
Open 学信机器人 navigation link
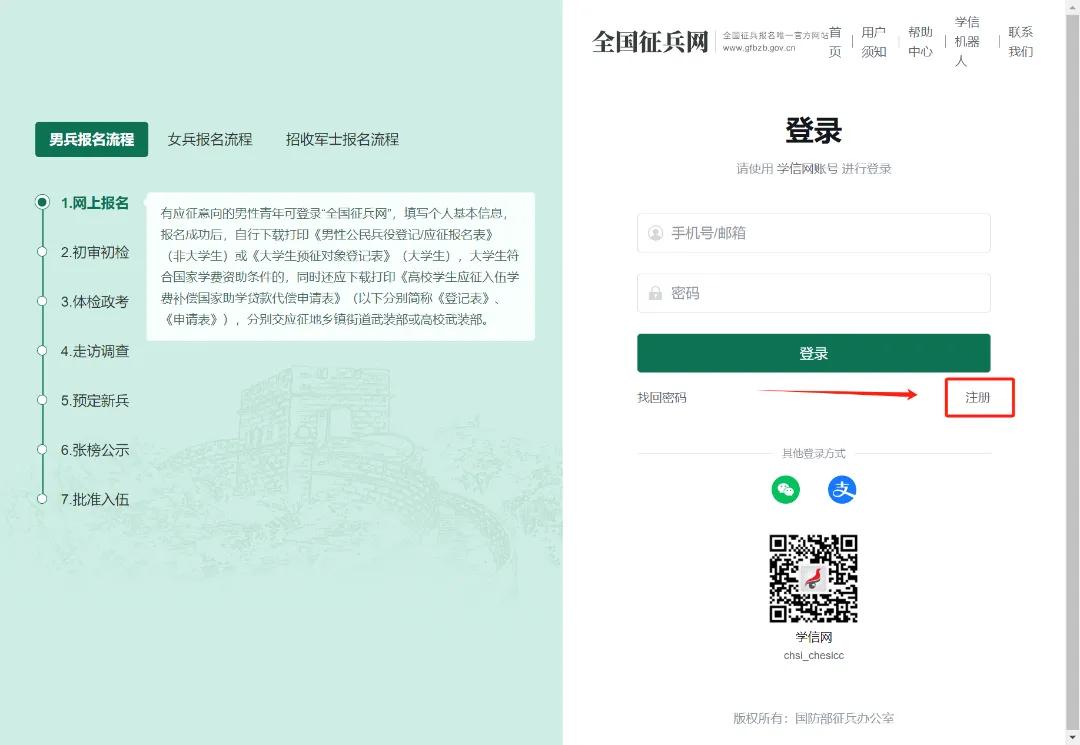(967, 42)
